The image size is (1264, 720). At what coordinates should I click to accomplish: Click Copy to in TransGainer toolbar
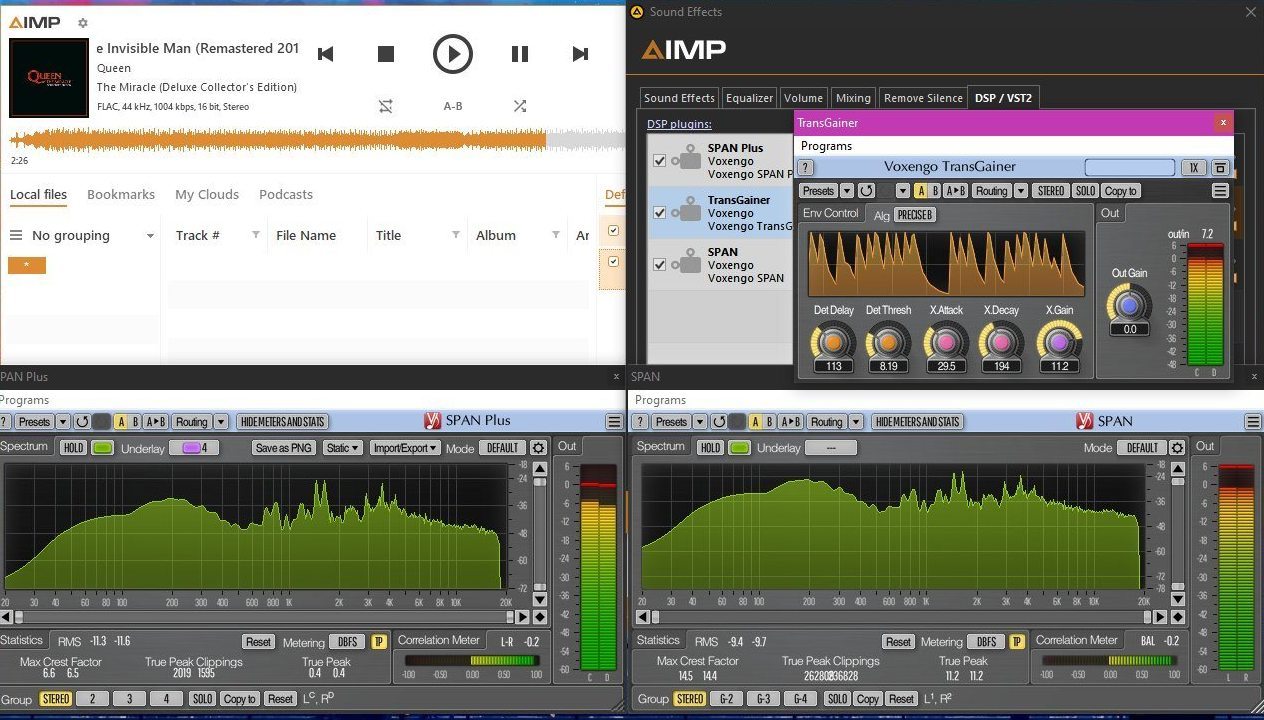(1120, 191)
